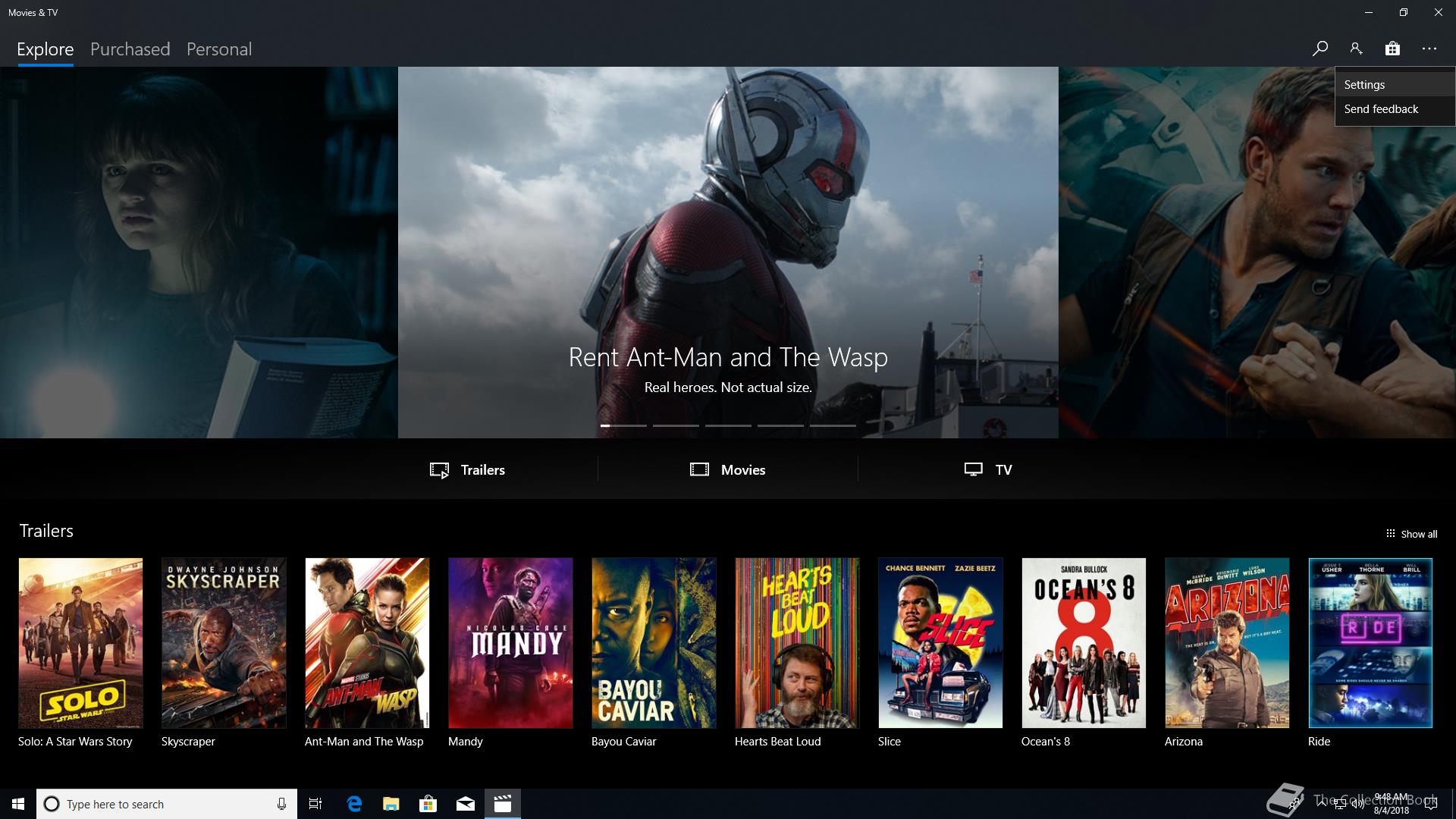Image resolution: width=1456 pixels, height=819 pixels.
Task: Click Show all for Trailers
Action: point(1411,534)
